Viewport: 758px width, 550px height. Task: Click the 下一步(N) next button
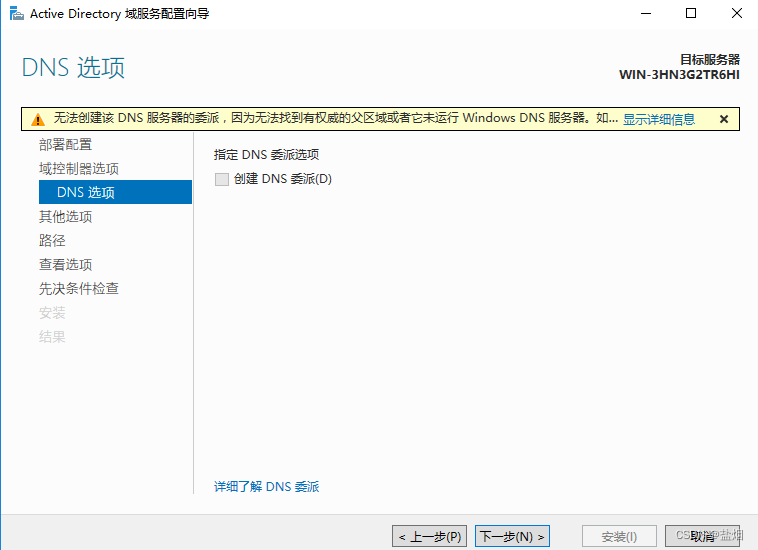pos(512,536)
